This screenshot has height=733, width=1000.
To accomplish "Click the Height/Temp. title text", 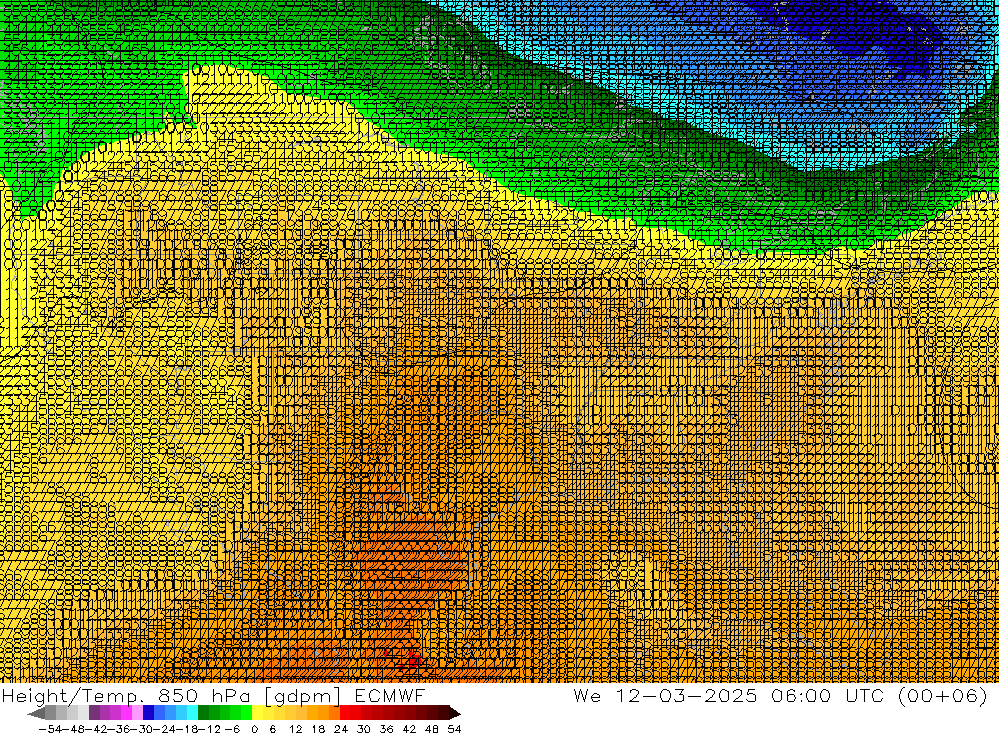I will coord(73,695).
